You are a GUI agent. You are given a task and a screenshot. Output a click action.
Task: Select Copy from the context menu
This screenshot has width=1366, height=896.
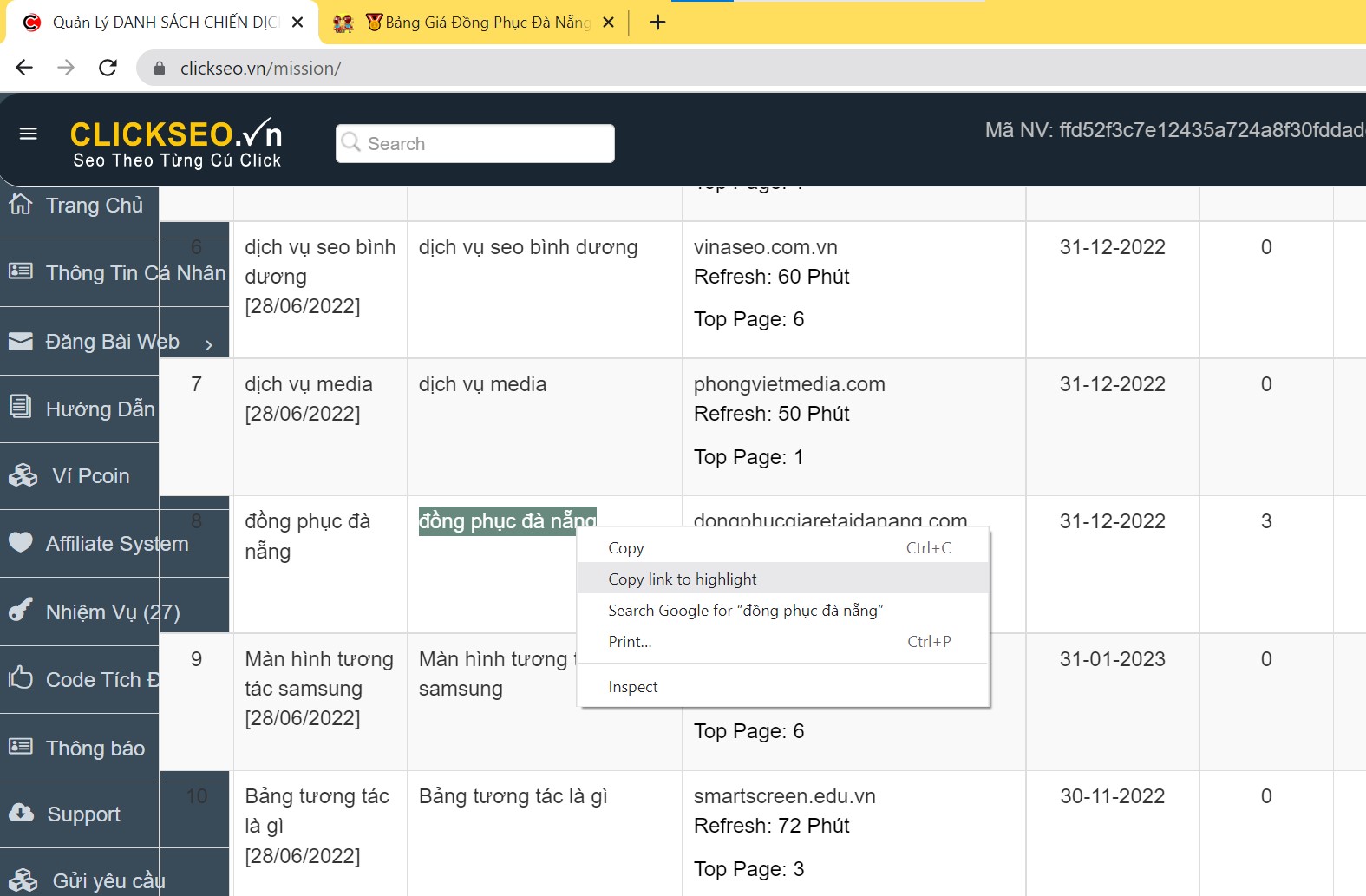coord(626,548)
